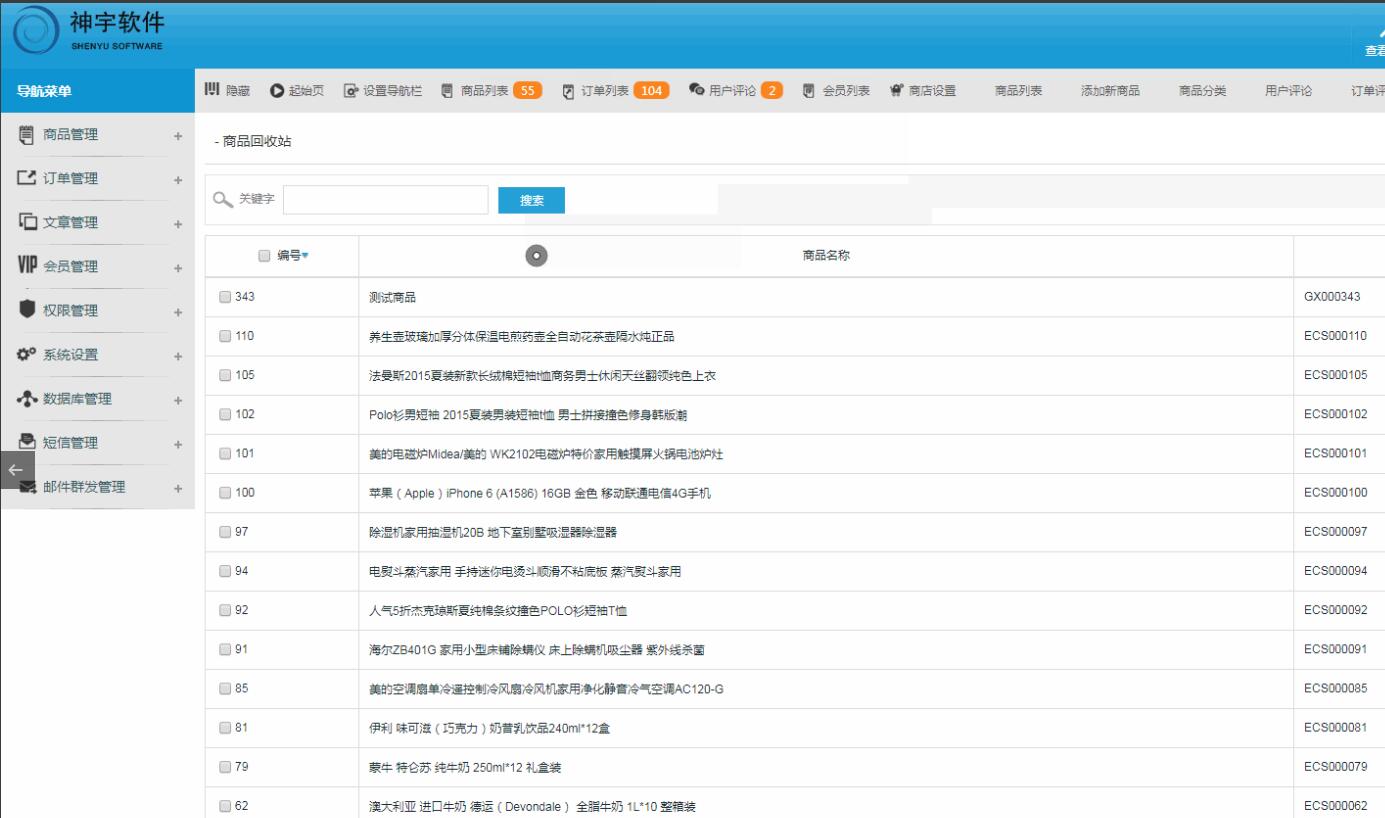This screenshot has height=818, width=1385.
Task: Click the sort arrow beside 编号 column
Action: click(x=305, y=256)
